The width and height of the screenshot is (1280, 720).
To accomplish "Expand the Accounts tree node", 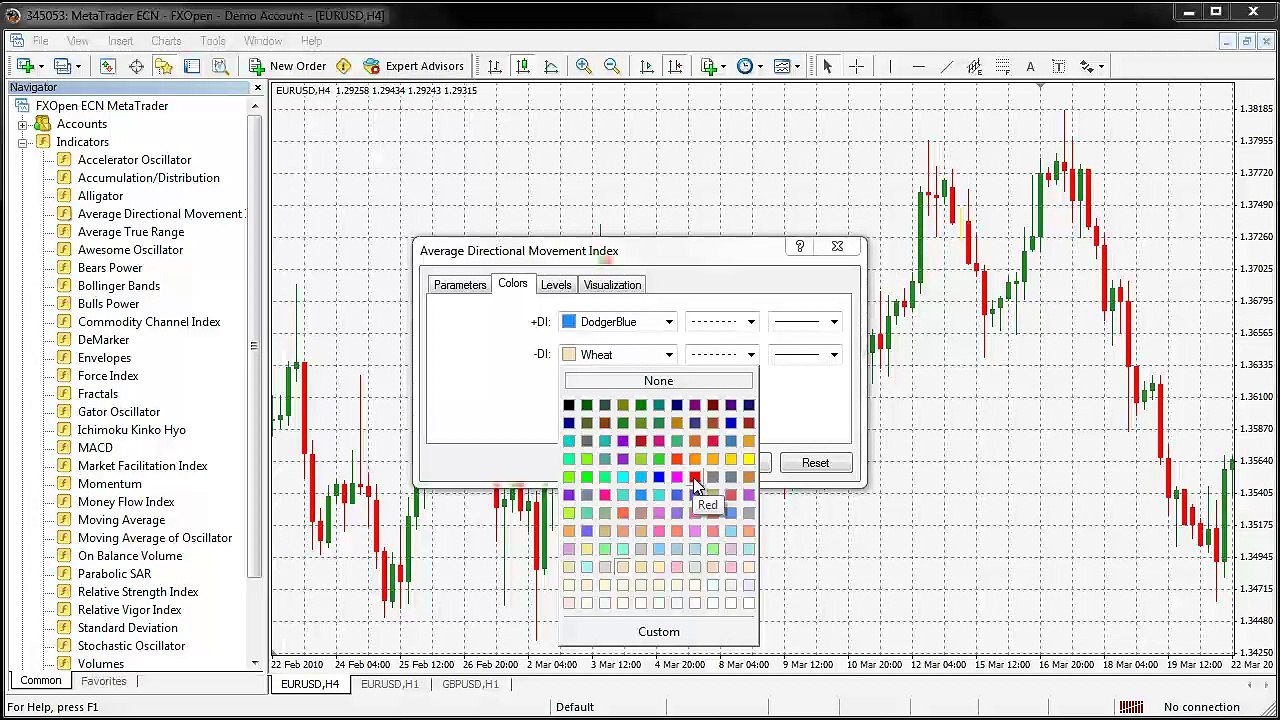I will [22, 124].
